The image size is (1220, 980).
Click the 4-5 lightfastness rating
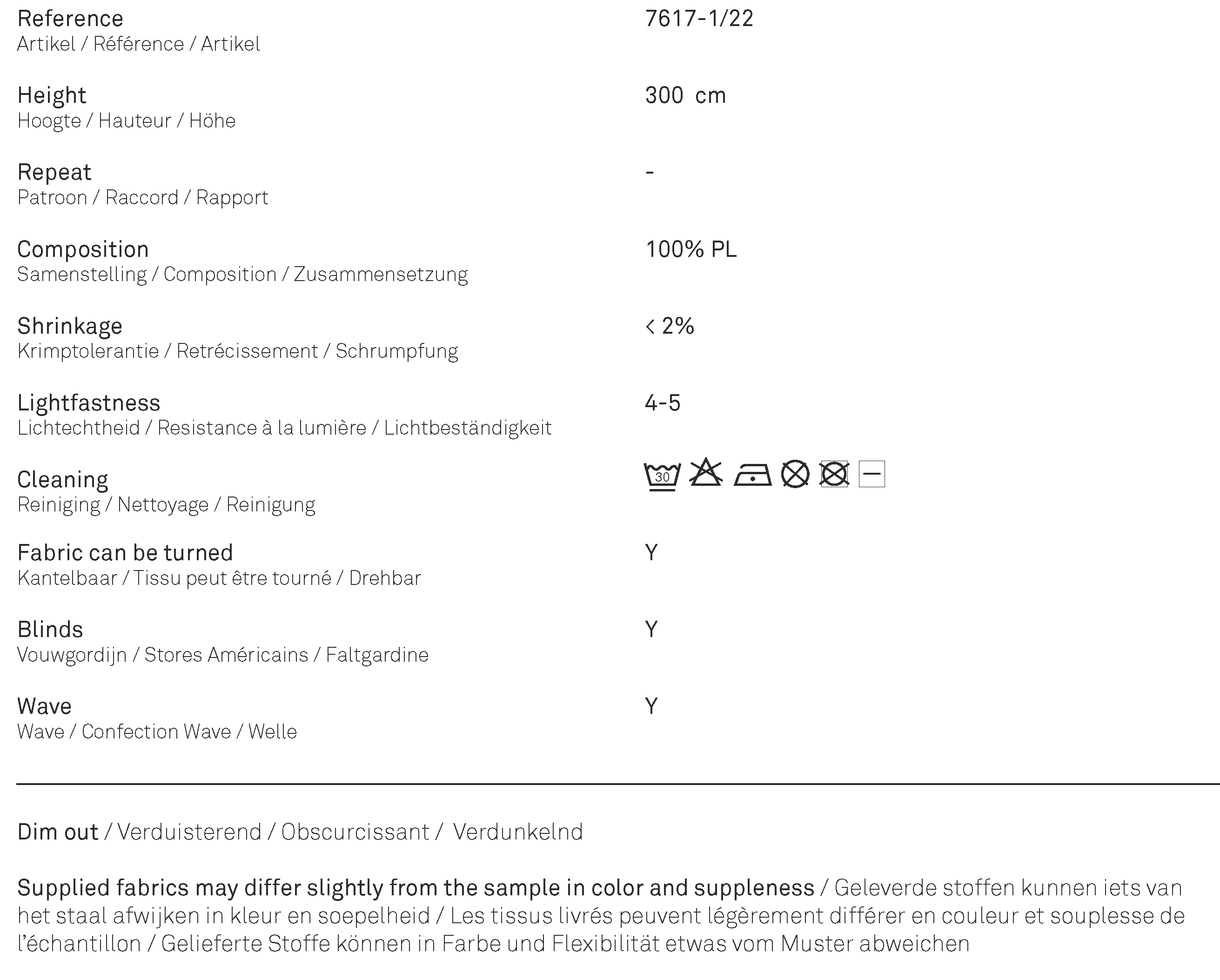[x=663, y=403]
